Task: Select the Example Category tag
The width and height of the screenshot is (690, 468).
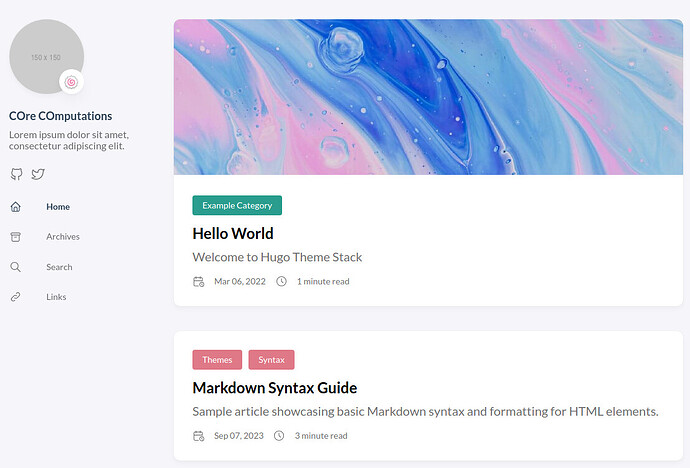Action: 237,205
